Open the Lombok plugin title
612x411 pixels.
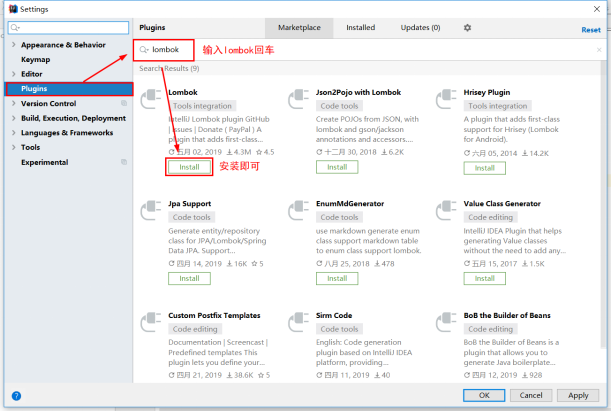183,93
